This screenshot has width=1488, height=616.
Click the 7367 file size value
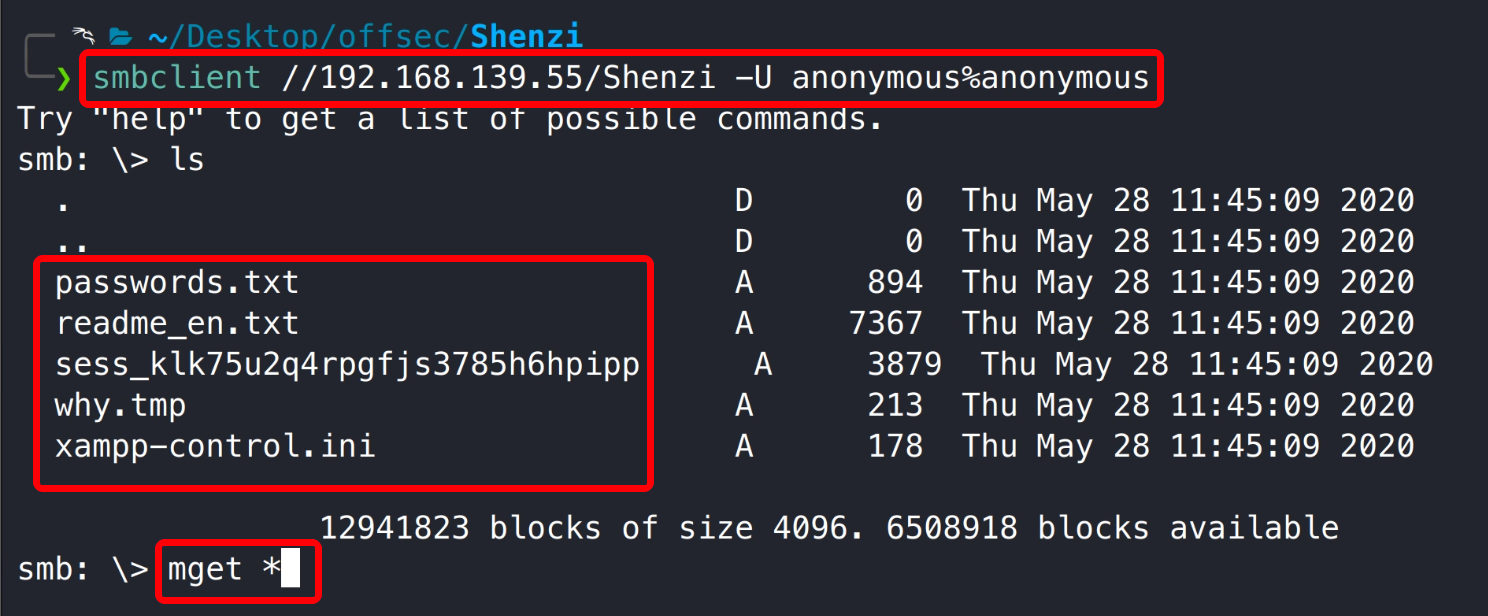pos(885,324)
